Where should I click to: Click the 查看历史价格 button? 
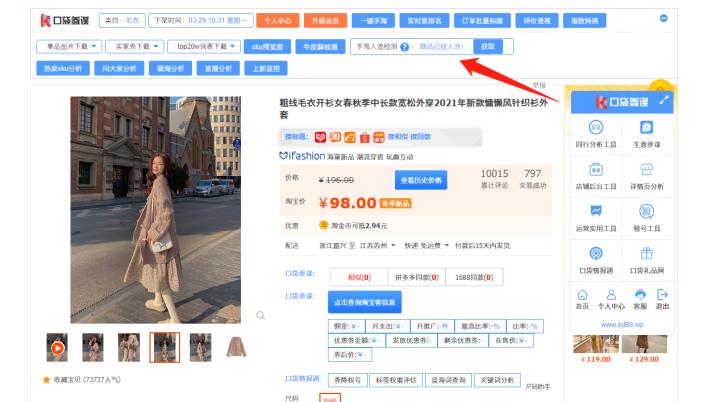[421, 180]
